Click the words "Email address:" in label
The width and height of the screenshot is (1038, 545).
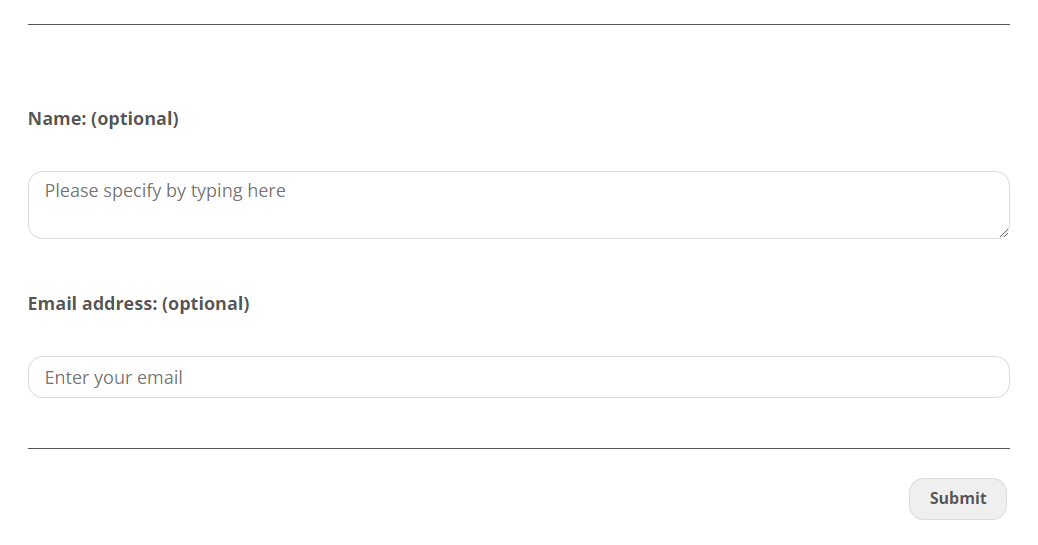(93, 304)
